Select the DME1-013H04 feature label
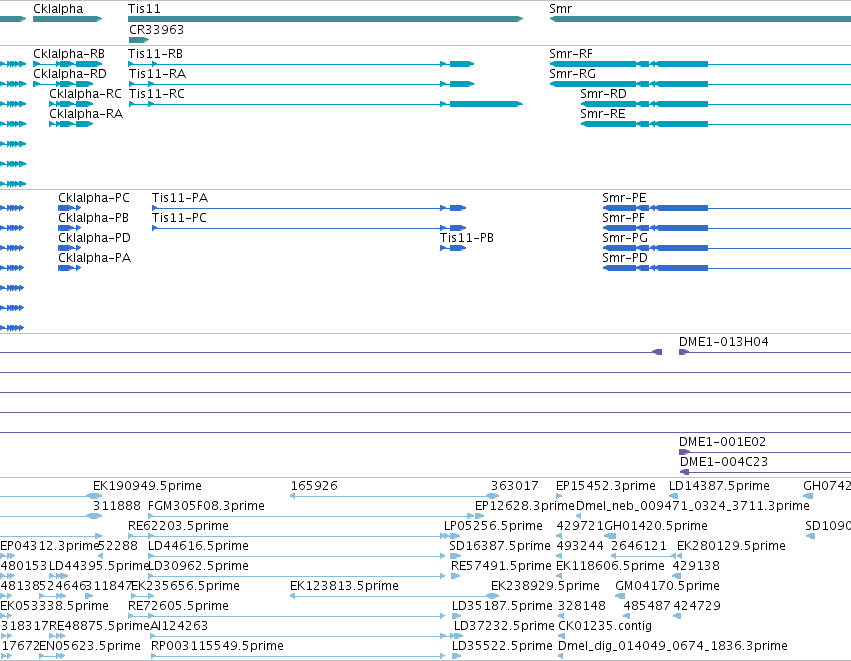The image size is (851, 661). (x=723, y=342)
